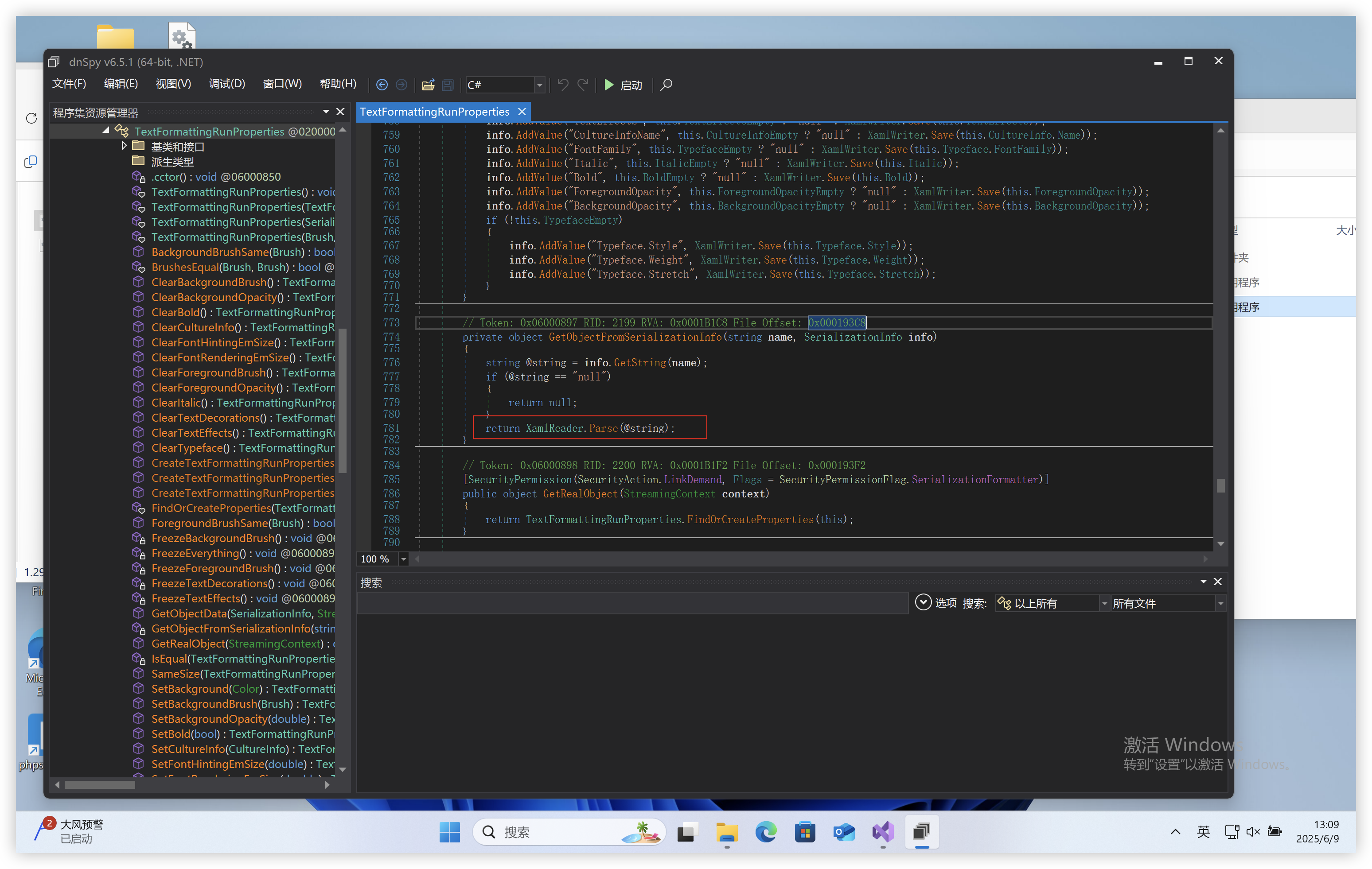Open the 帮助(H) menu
1372x869 pixels.
click(x=338, y=84)
